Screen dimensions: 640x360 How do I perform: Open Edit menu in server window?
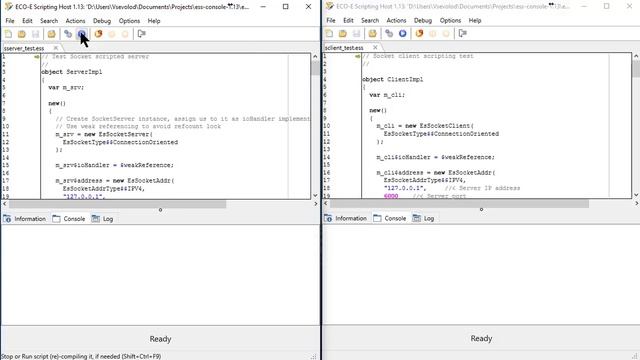coord(27,21)
